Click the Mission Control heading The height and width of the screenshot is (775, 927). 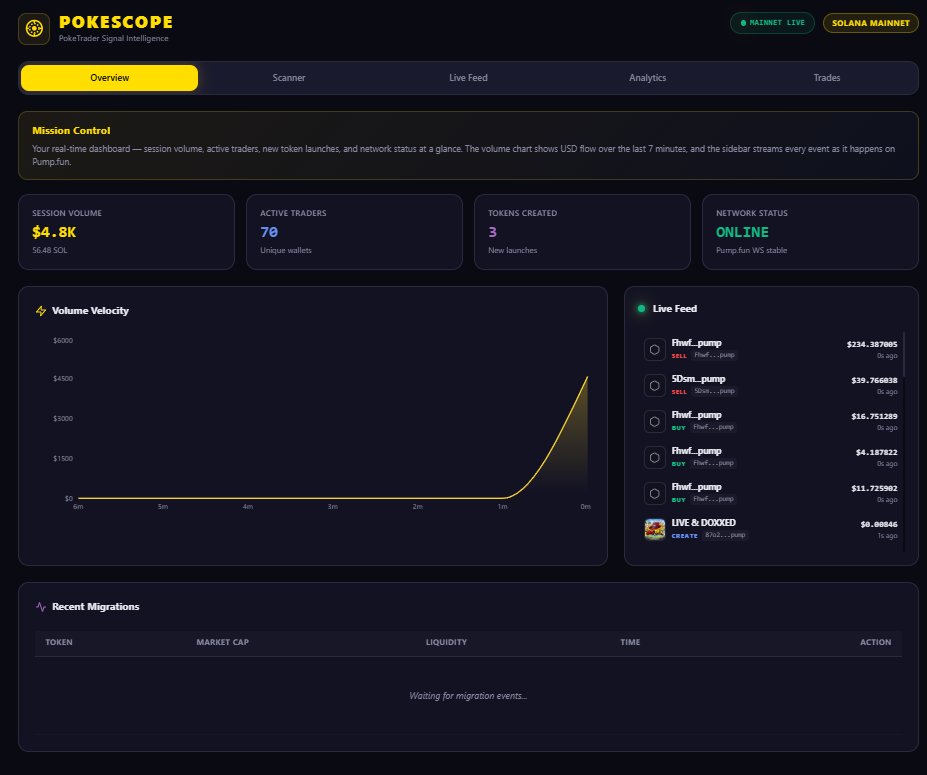pyautogui.click(x=71, y=131)
